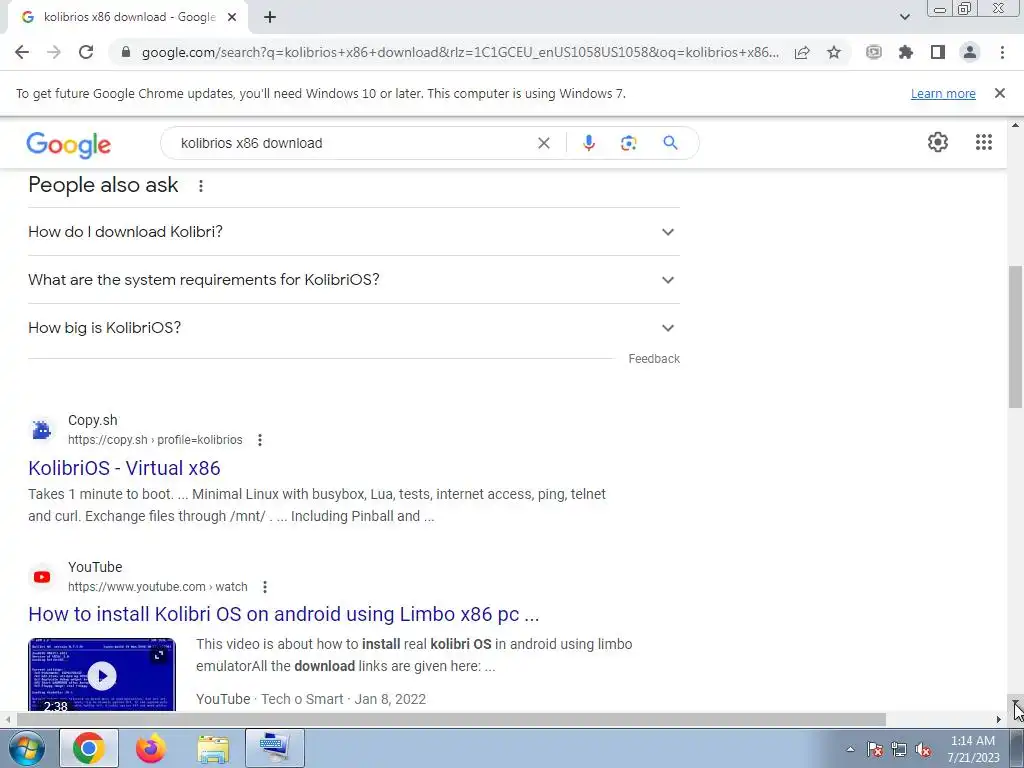Open a new tab
Viewport: 1024px width, 768px height.
[270, 17]
